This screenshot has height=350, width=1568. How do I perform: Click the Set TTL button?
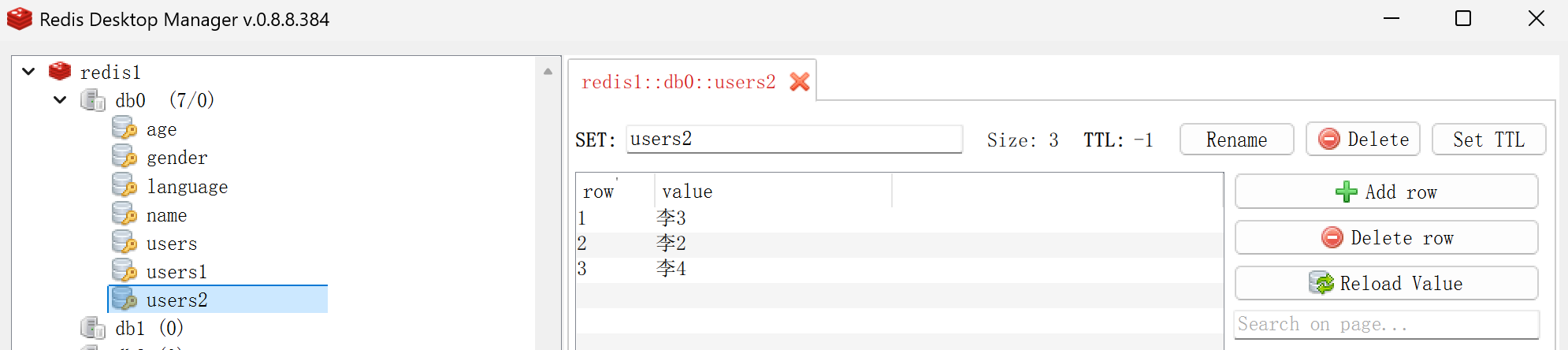(x=1488, y=140)
